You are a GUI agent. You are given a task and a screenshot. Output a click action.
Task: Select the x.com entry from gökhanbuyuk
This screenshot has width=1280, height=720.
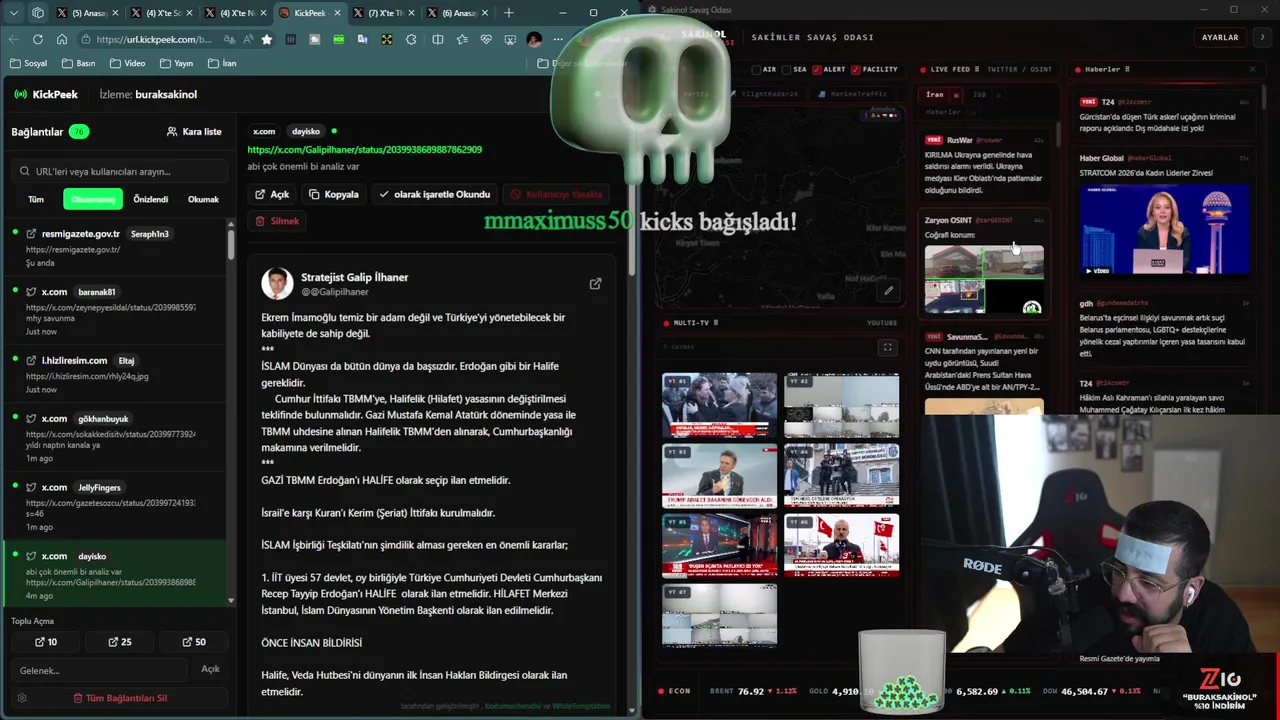coord(114,438)
